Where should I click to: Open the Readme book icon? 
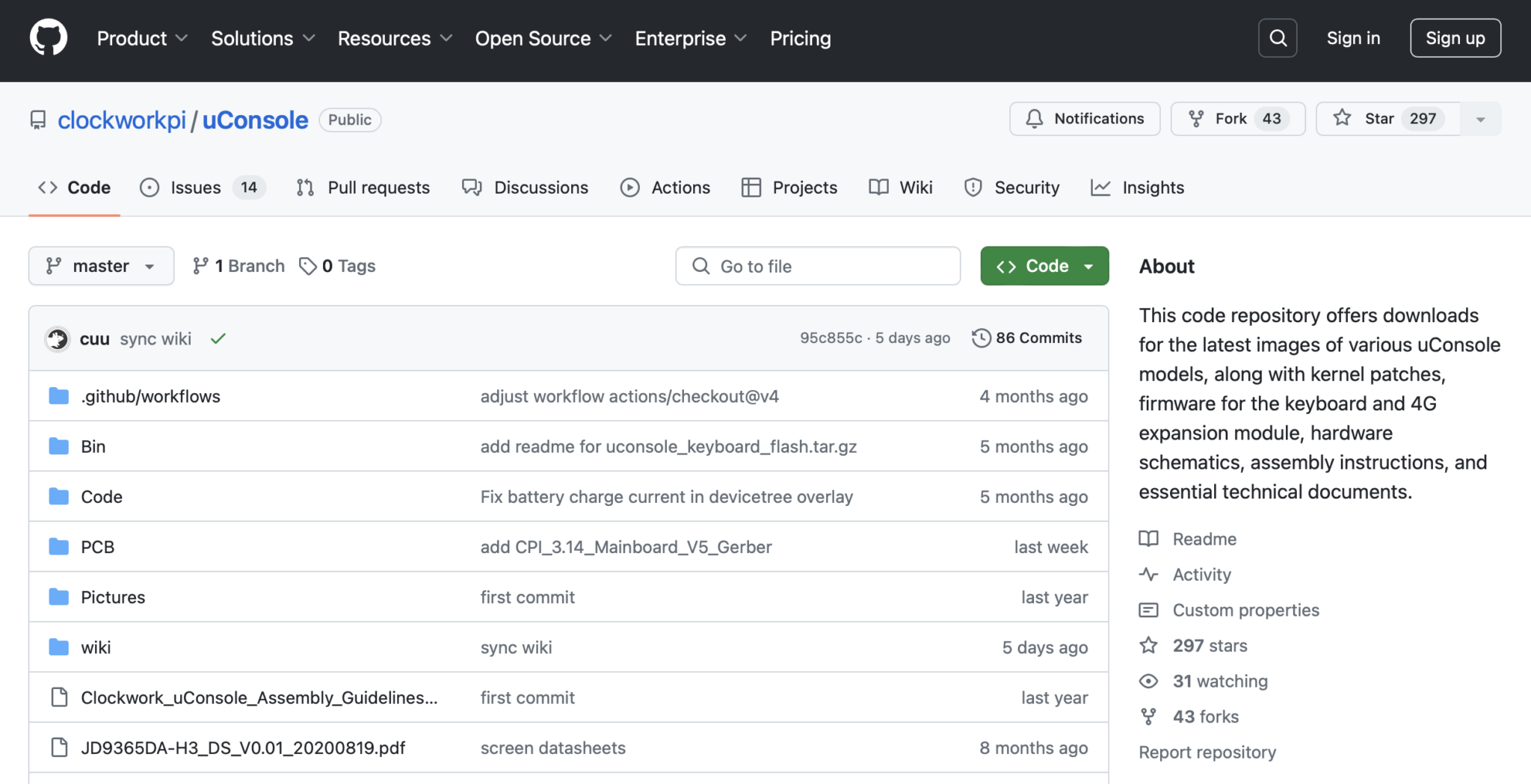(x=1148, y=539)
